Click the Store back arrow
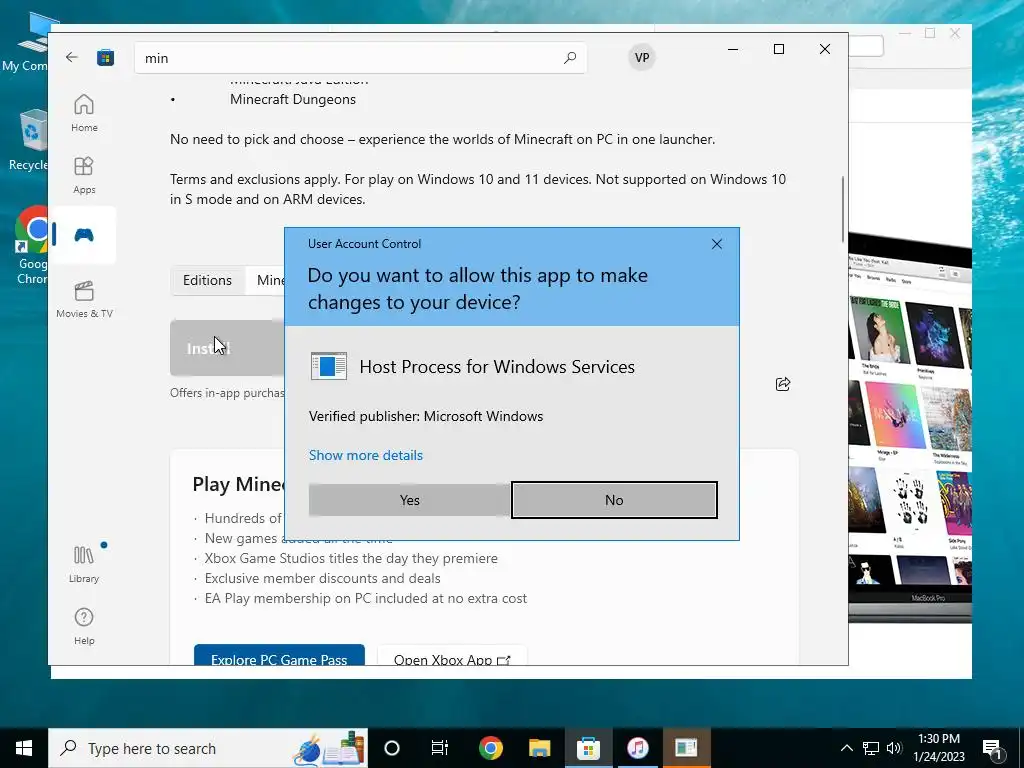The width and height of the screenshot is (1024, 768). click(72, 57)
